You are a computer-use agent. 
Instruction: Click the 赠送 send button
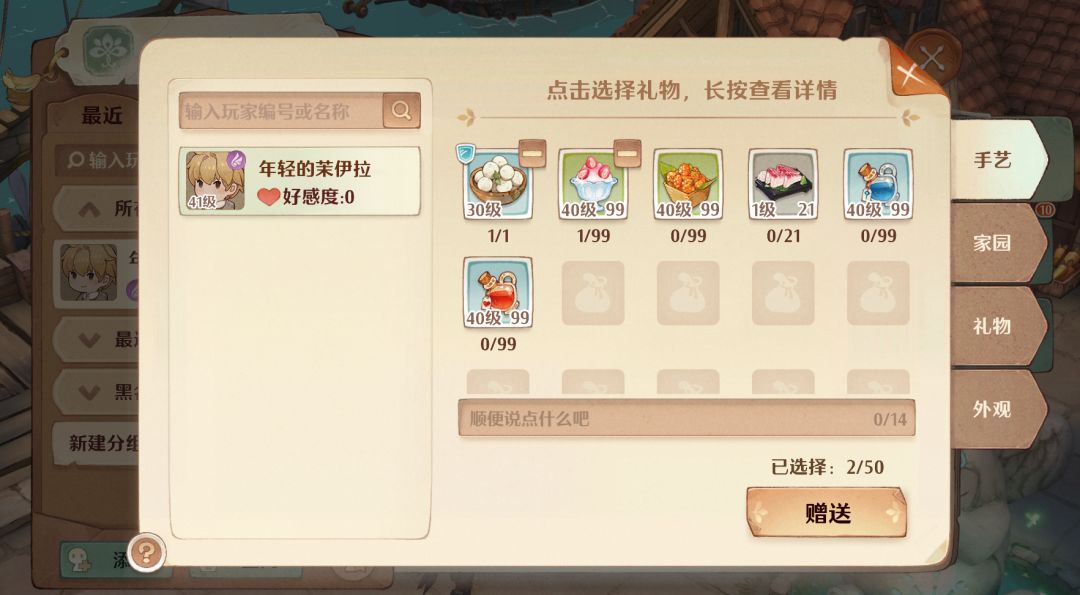[827, 512]
